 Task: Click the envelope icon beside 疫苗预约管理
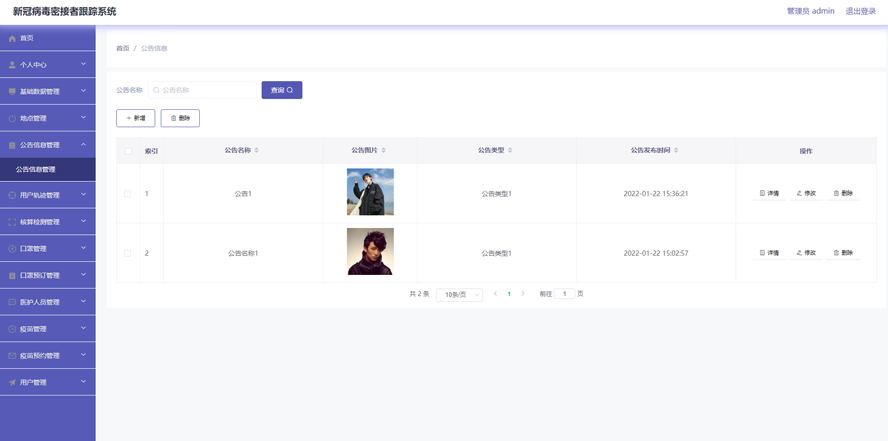[12, 356]
